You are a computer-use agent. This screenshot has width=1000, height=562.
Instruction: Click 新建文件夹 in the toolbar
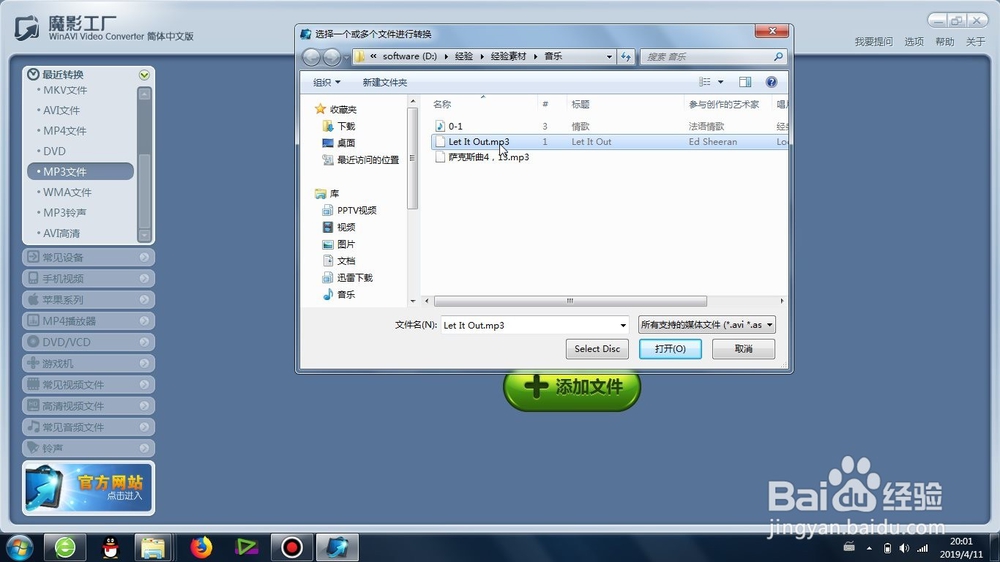(385, 82)
